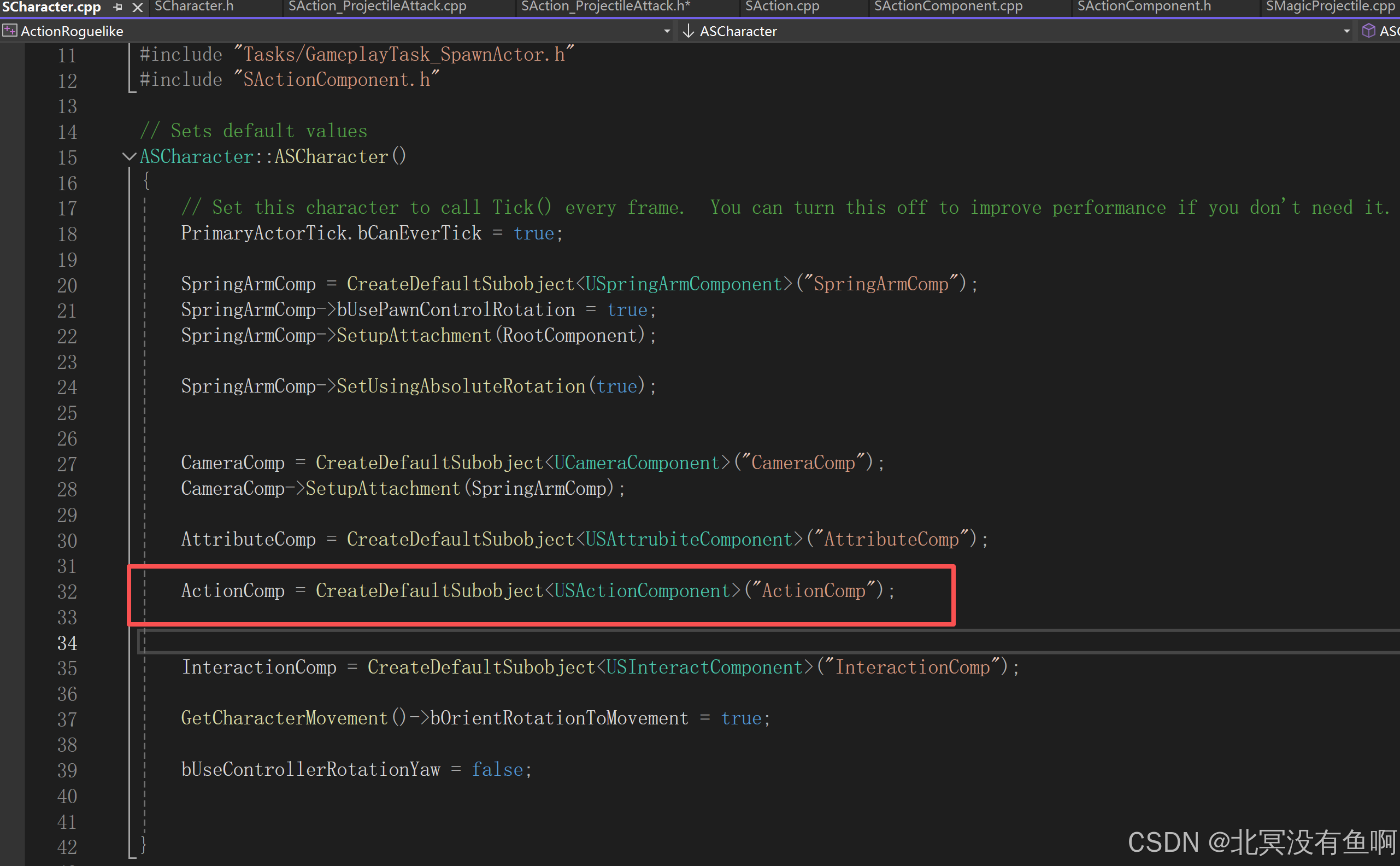
Task: Pin the SCharacter.cpp tab
Action: click(119, 8)
